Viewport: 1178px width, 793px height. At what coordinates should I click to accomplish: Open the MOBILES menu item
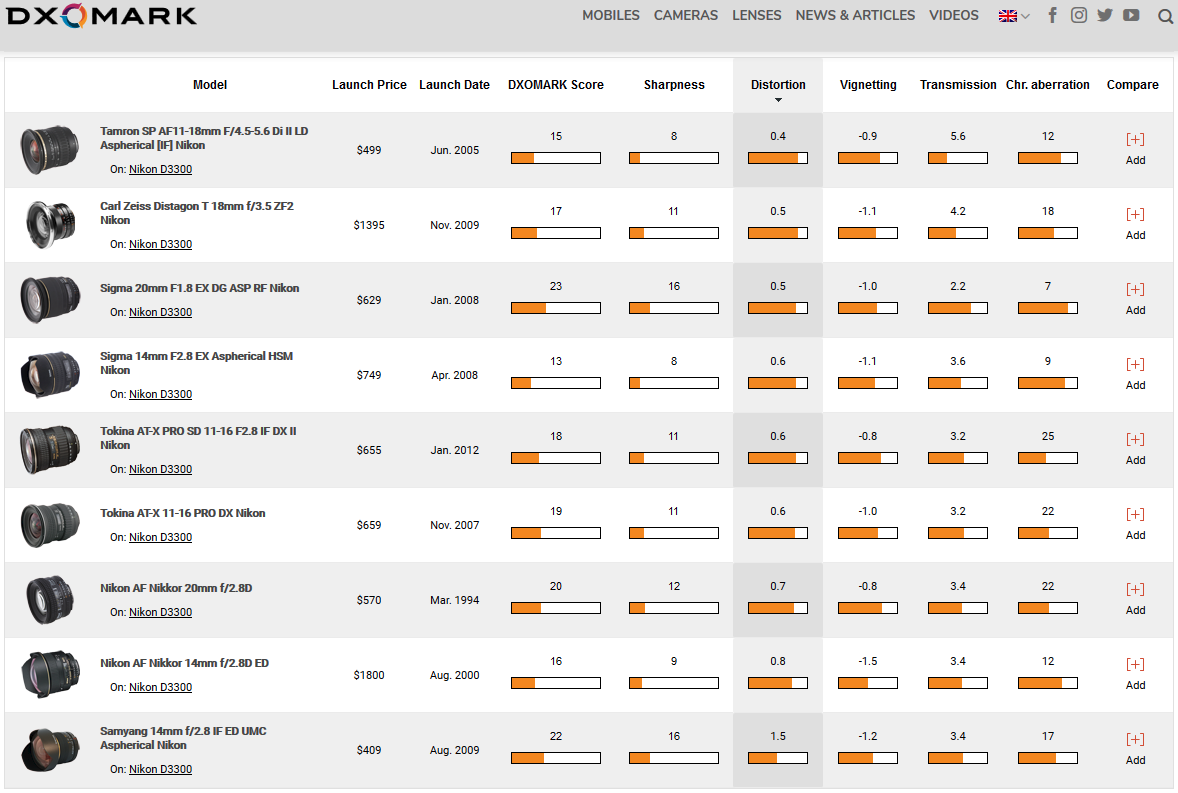click(x=610, y=15)
